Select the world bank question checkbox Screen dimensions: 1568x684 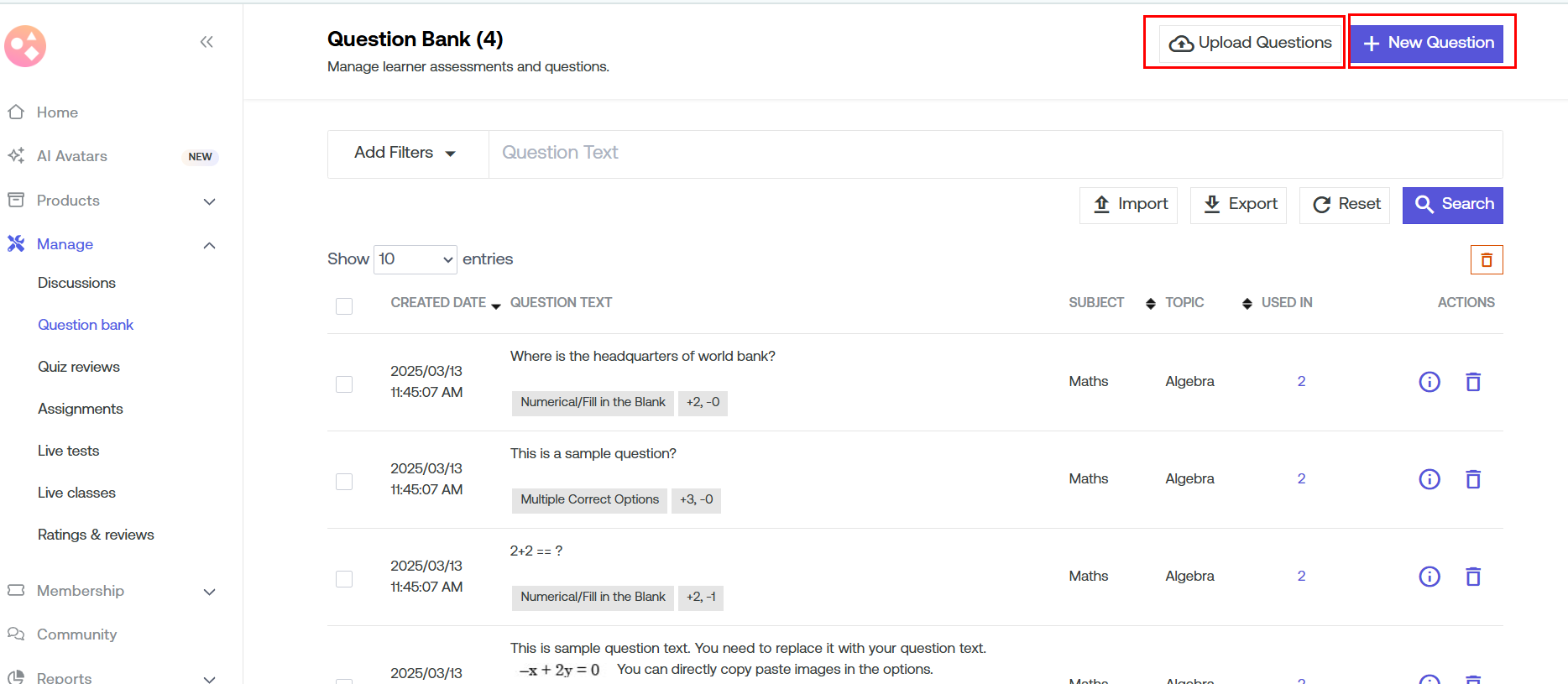click(x=344, y=384)
